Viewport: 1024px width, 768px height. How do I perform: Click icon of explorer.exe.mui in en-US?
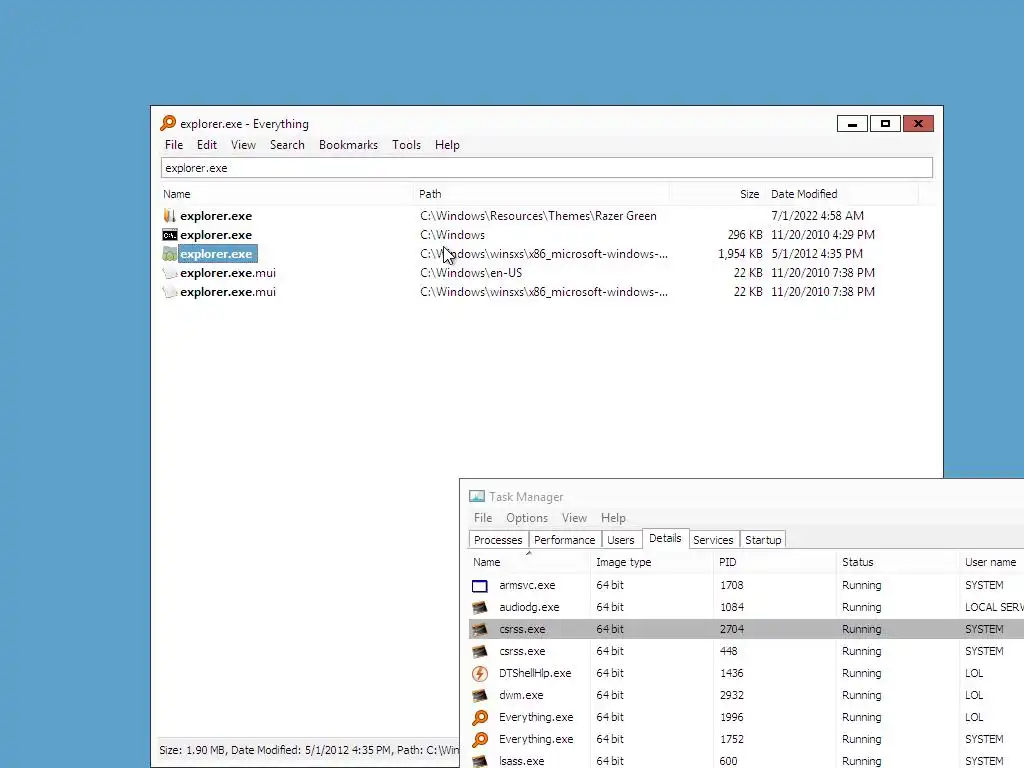170,272
